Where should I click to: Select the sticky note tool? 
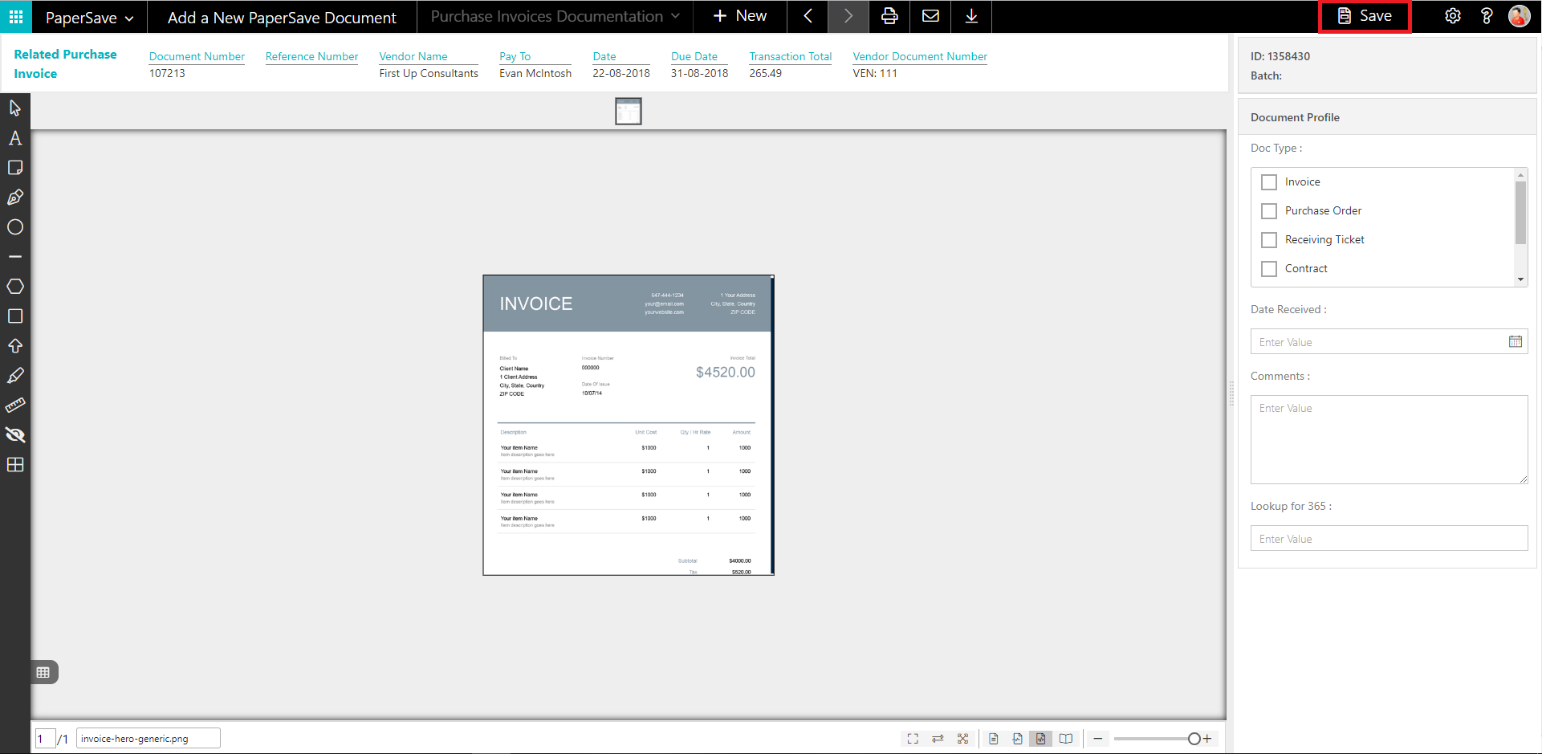point(15,167)
